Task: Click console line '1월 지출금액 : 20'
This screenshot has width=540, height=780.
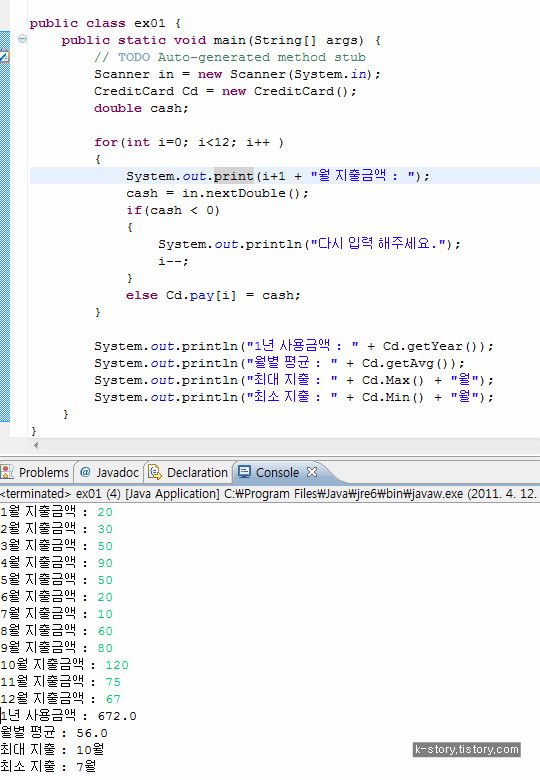Action: pyautogui.click(x=57, y=511)
